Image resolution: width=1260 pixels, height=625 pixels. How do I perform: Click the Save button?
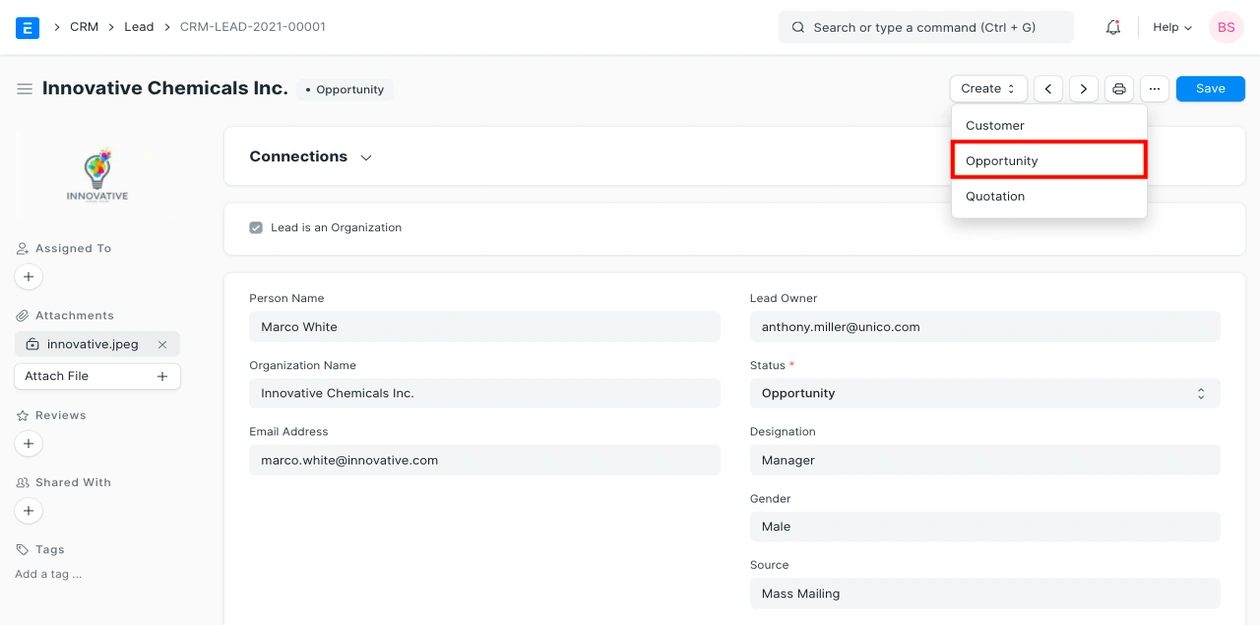1210,89
